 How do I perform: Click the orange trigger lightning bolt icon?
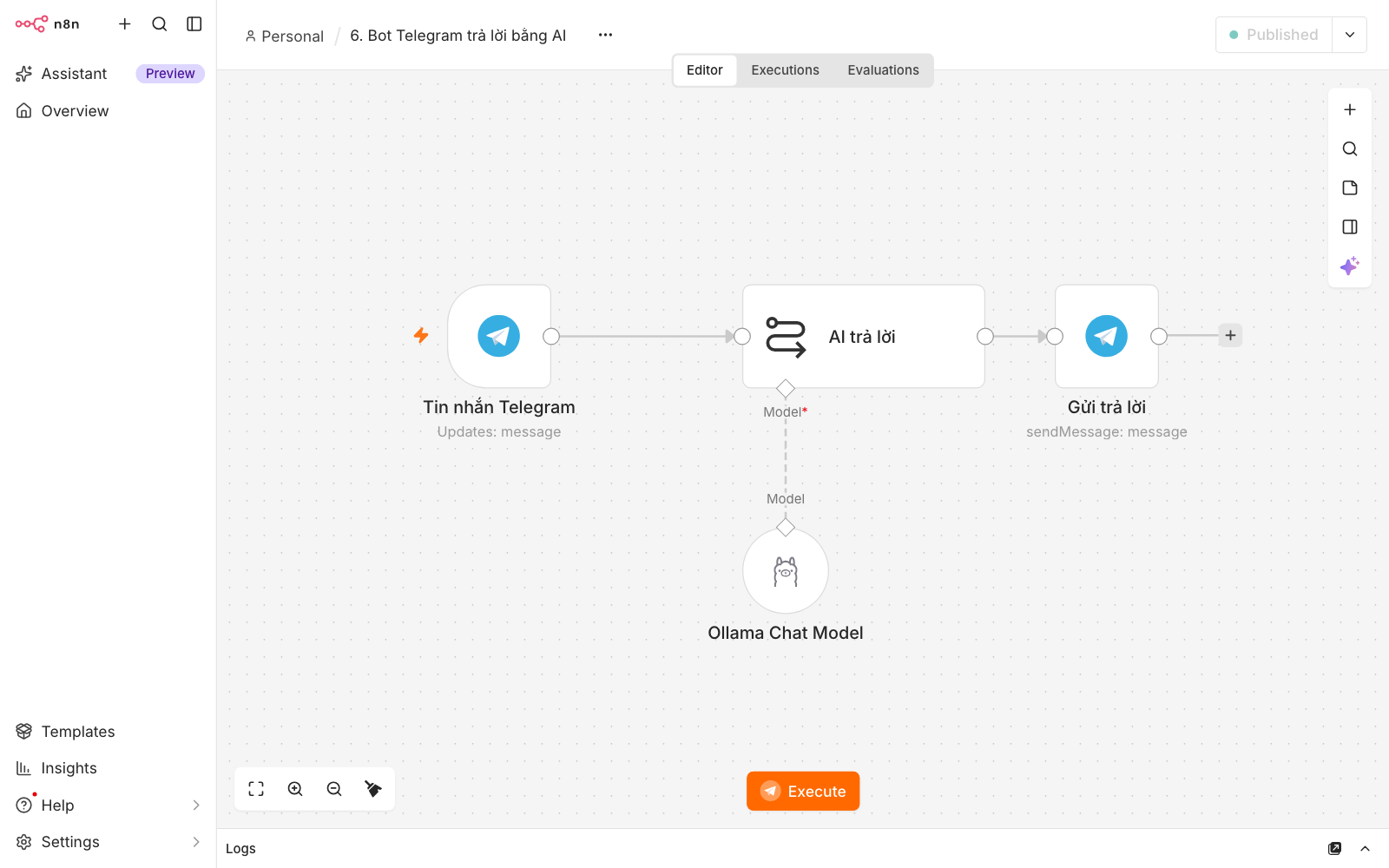[x=421, y=335]
